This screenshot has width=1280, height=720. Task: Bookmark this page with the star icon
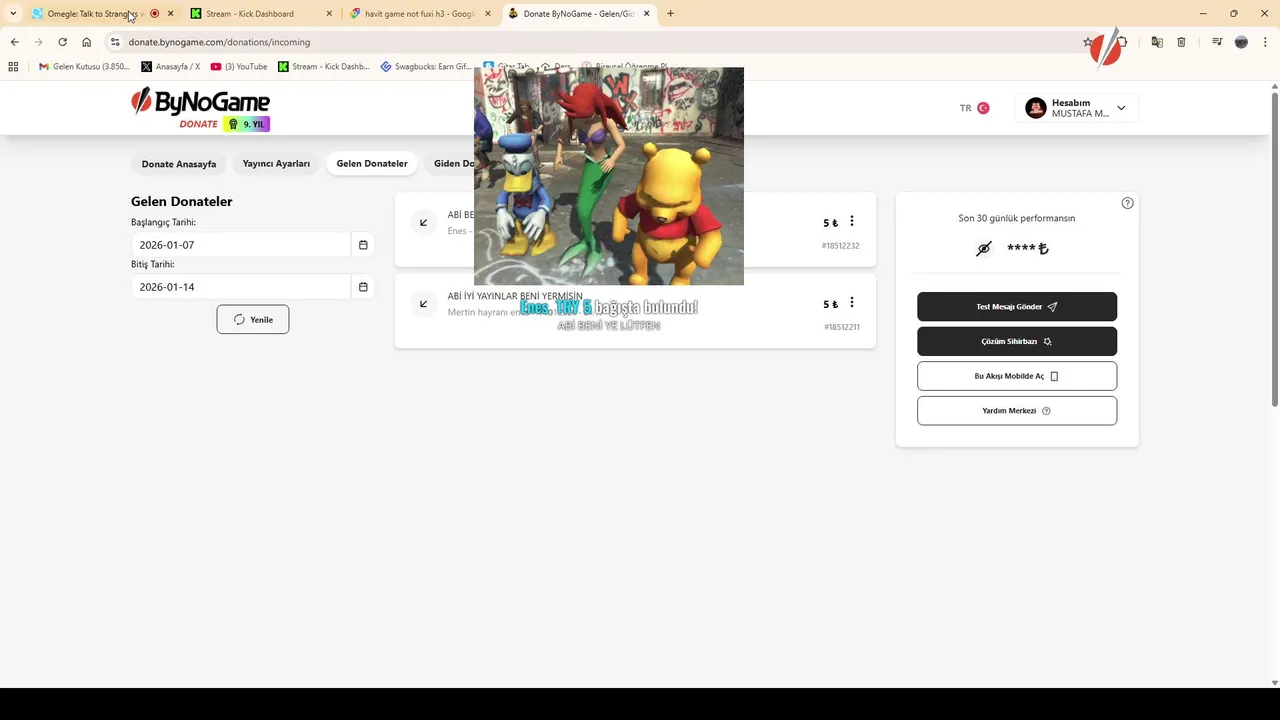(x=1088, y=42)
